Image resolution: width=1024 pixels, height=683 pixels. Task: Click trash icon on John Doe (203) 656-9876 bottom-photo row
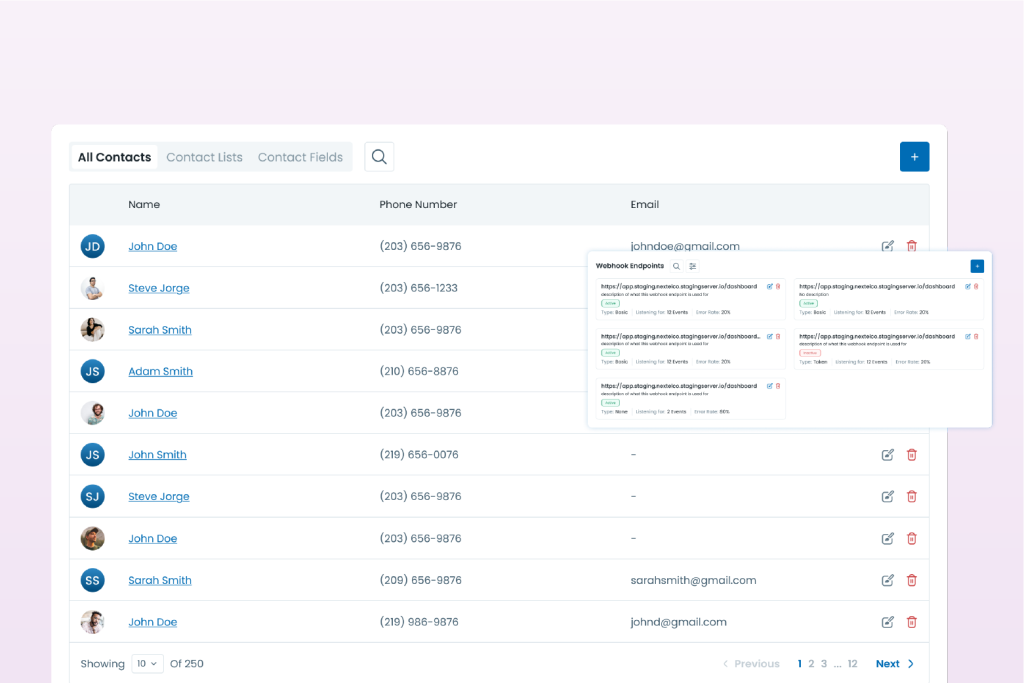tap(911, 538)
